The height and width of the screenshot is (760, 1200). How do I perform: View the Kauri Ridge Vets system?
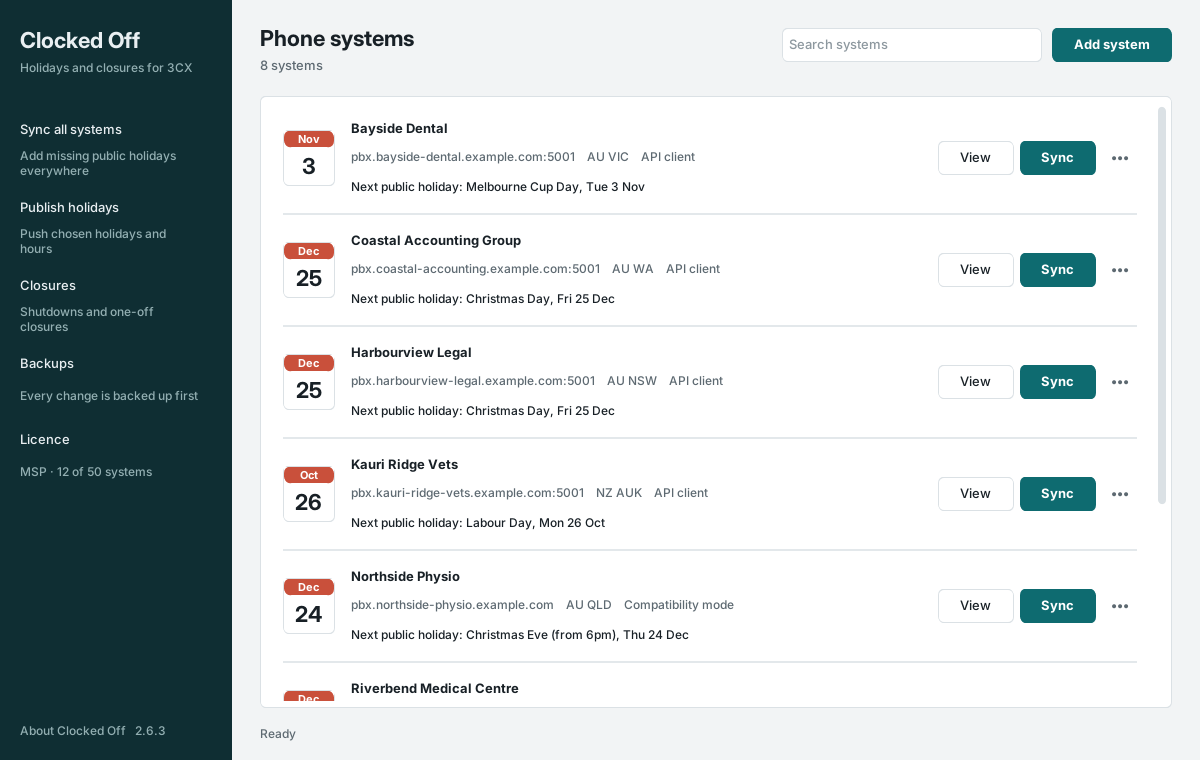tap(975, 494)
